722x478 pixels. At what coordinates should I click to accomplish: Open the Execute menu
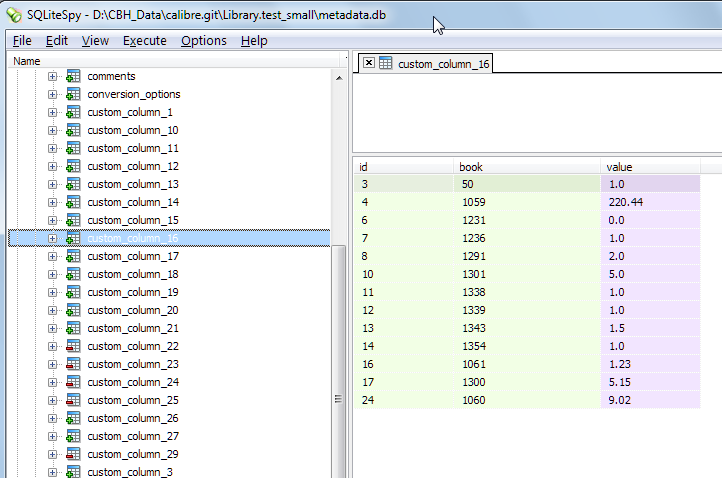(x=145, y=41)
